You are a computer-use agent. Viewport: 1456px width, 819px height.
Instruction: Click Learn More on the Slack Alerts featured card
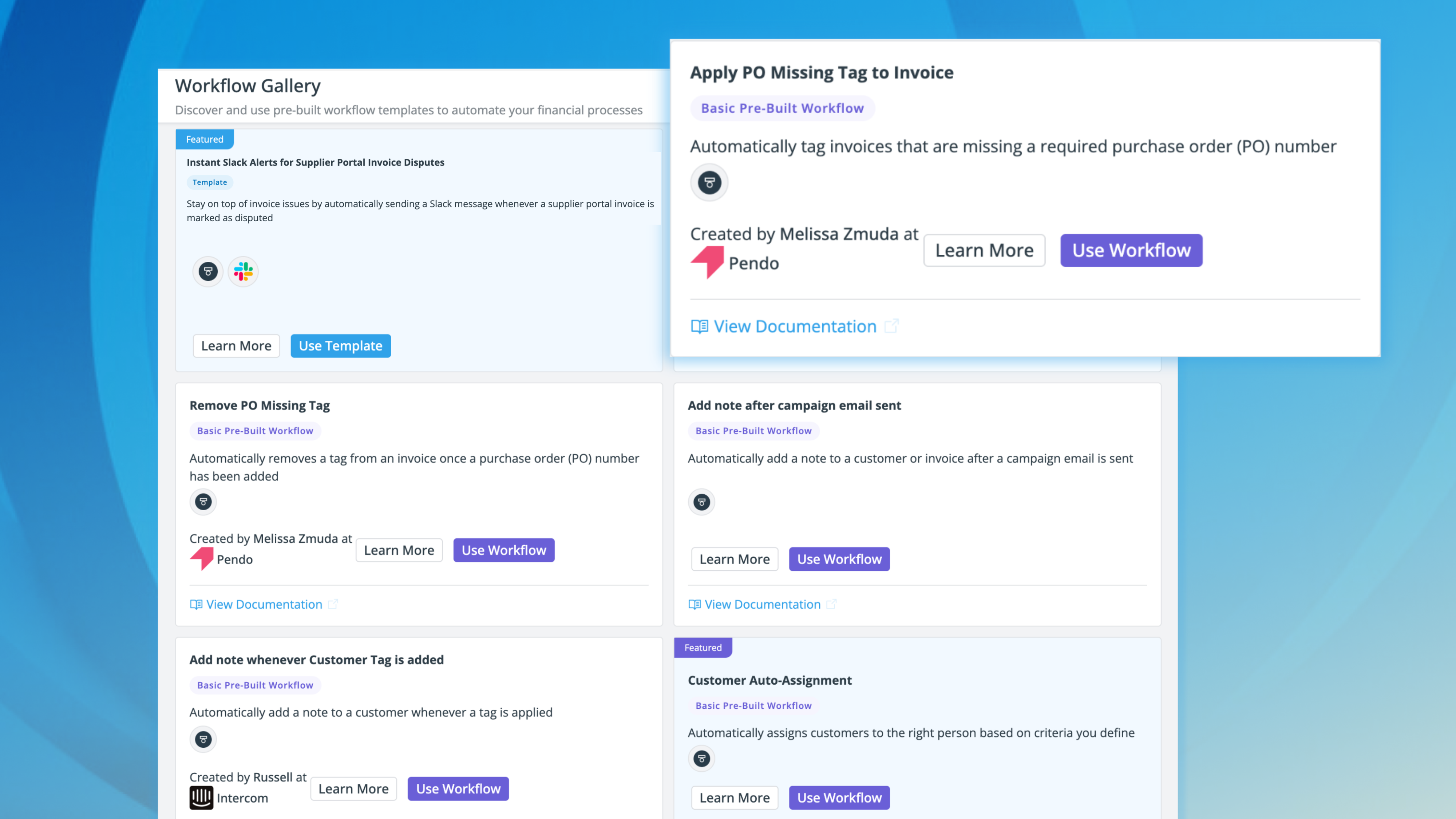[236, 346]
